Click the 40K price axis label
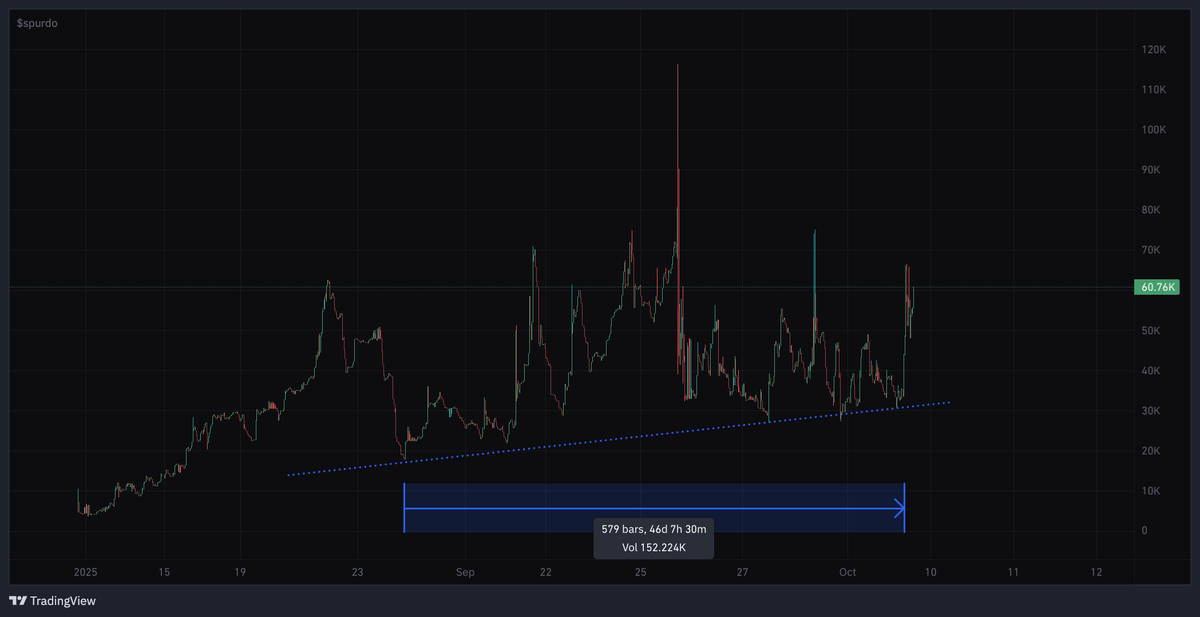Screen dimensions: 1200x617 click(x=1153, y=371)
